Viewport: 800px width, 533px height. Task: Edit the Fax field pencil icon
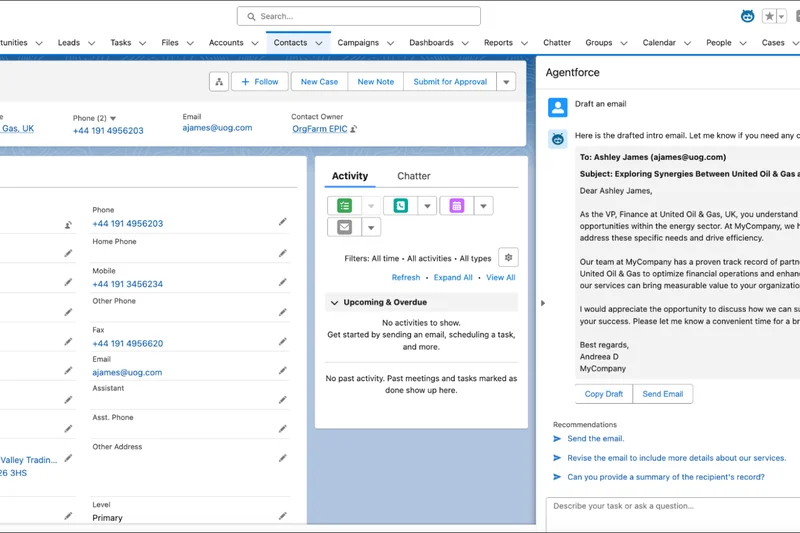click(283, 342)
